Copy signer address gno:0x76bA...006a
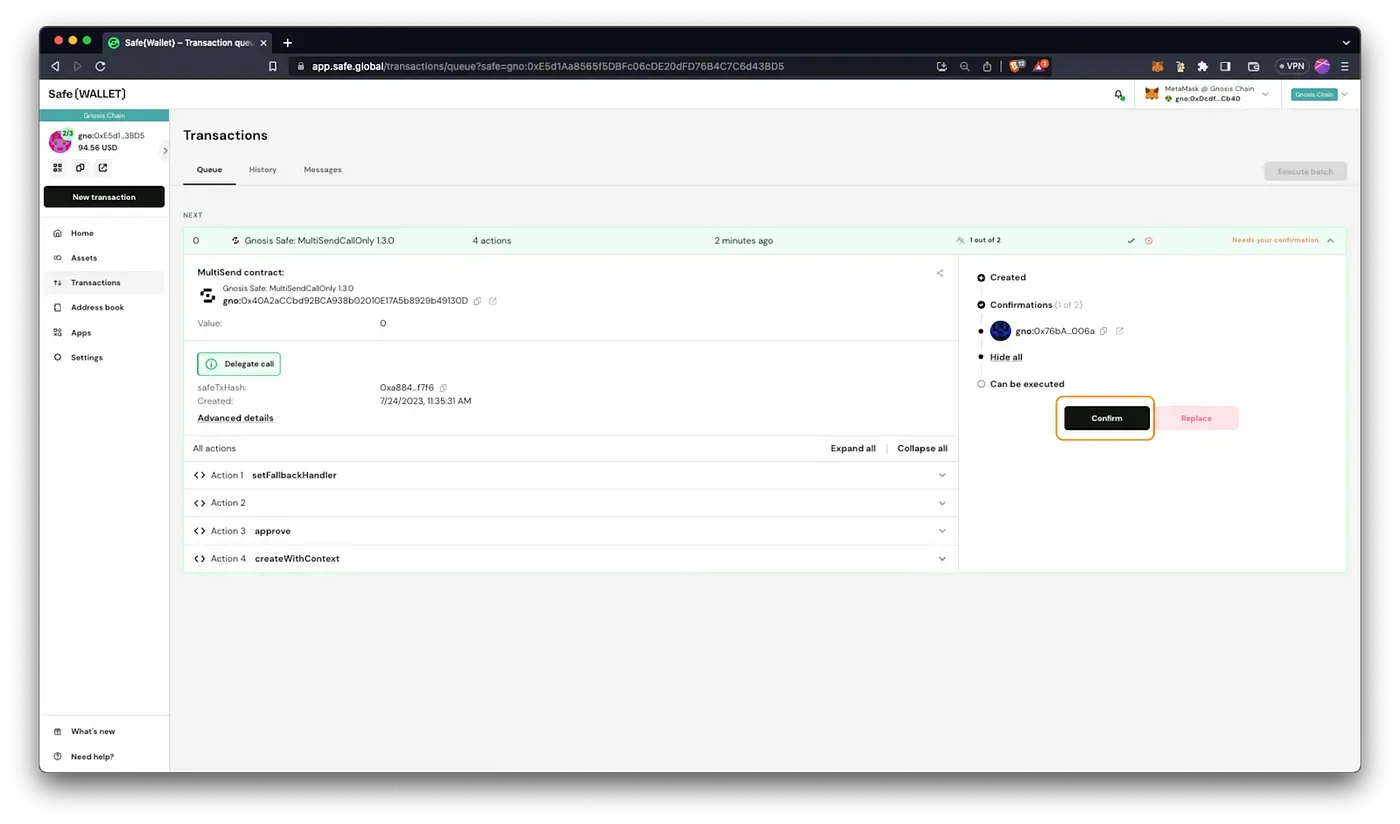 click(x=1103, y=331)
